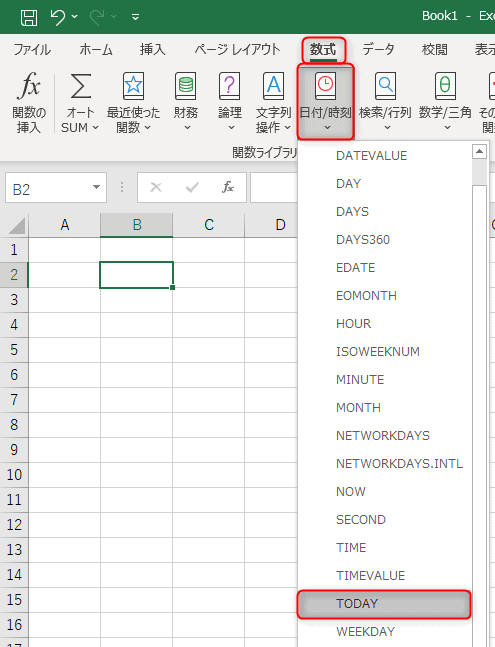
Task: Open the 関数の挿入 function wizard
Action: [28, 102]
